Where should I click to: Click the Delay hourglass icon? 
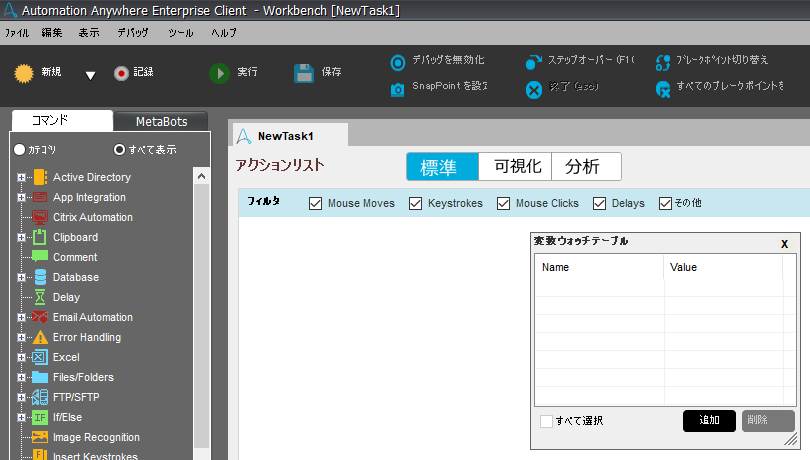40,297
